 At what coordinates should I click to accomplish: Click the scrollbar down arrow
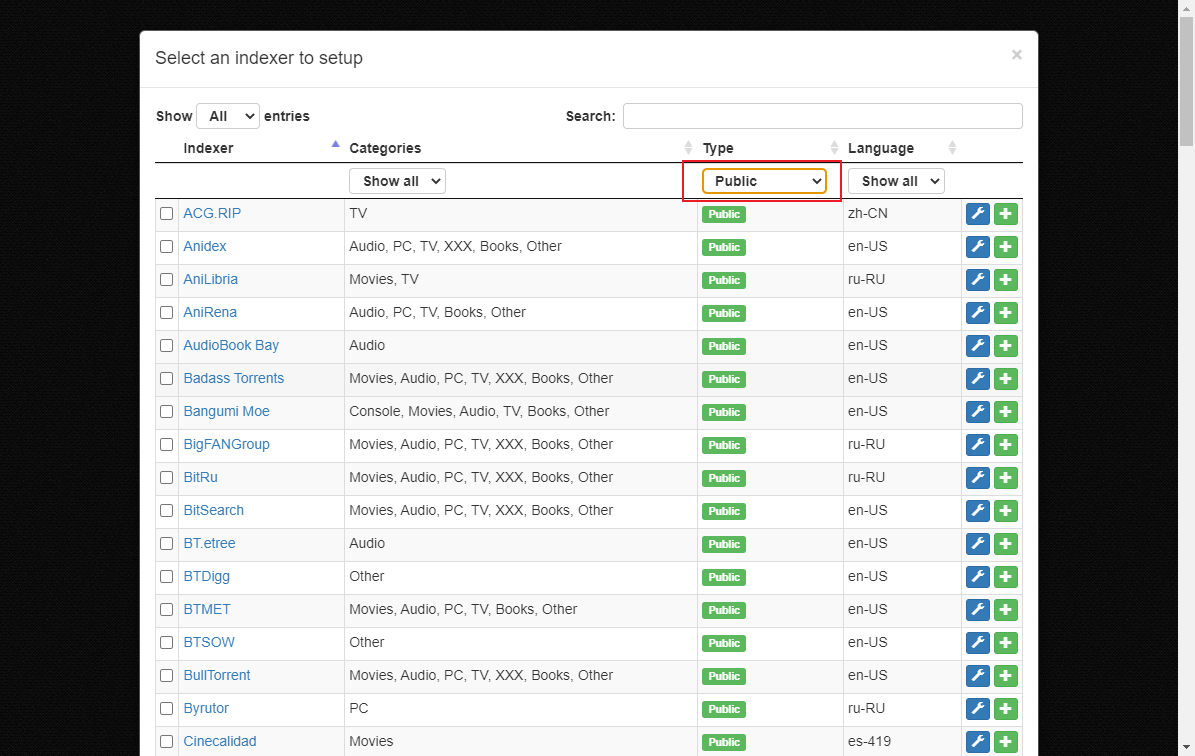coord(1187,748)
